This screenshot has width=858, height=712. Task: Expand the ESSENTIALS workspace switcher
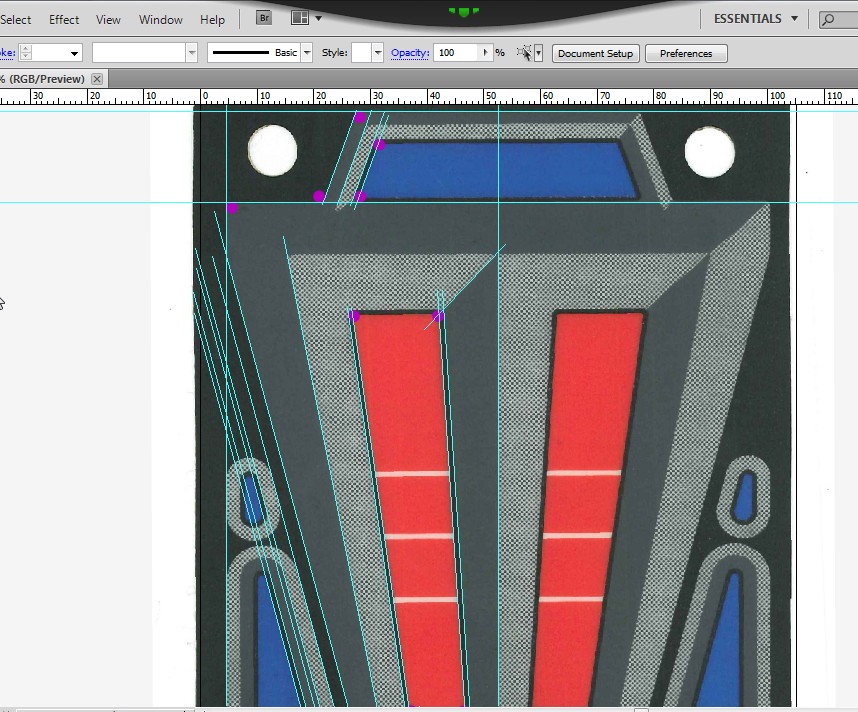[755, 18]
